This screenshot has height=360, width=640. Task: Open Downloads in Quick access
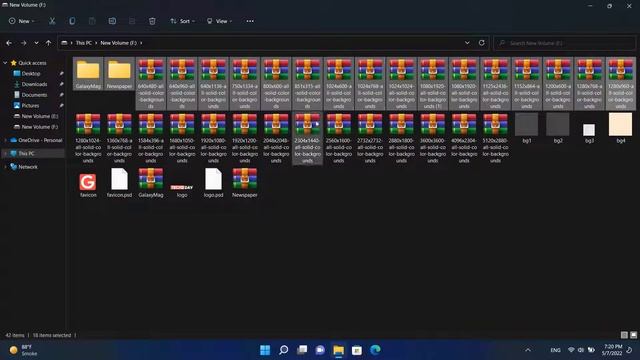pyautogui.click(x=34, y=84)
